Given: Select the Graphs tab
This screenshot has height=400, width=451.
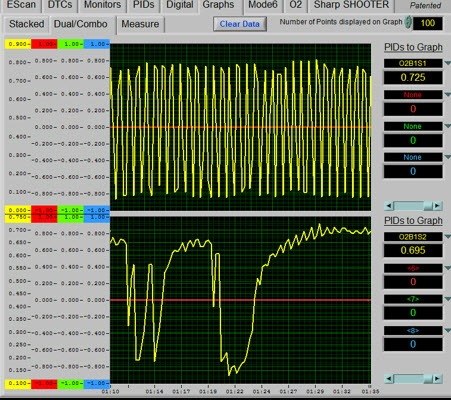Looking at the screenshot, I should (x=218, y=5).
